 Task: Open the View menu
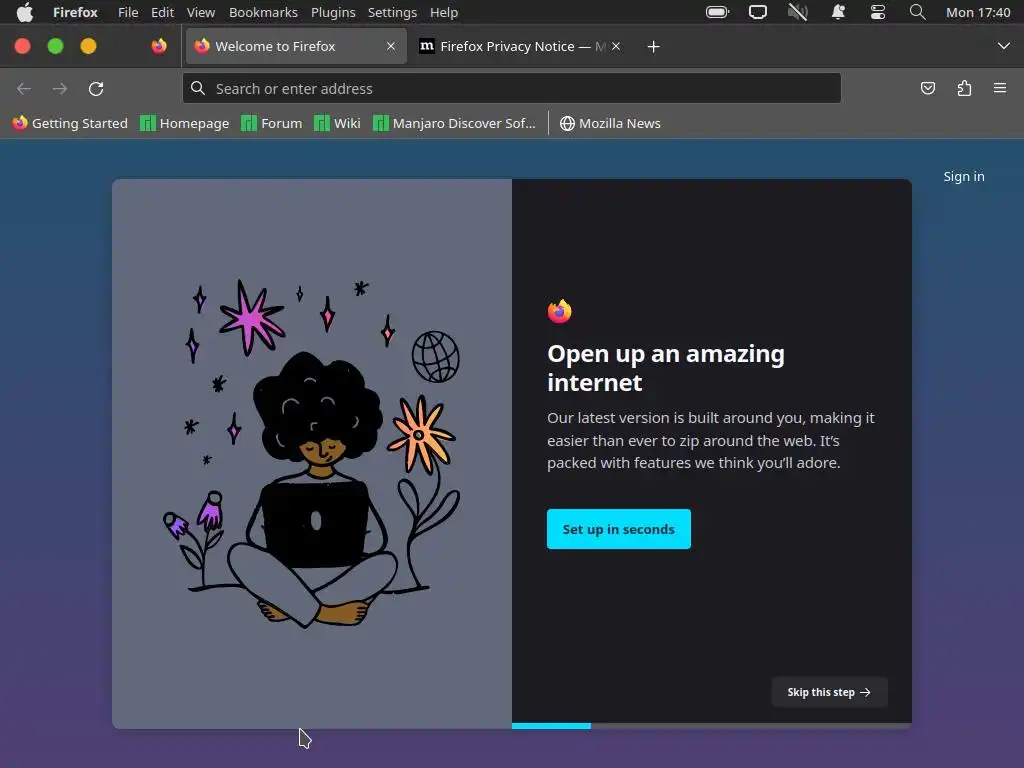(200, 12)
